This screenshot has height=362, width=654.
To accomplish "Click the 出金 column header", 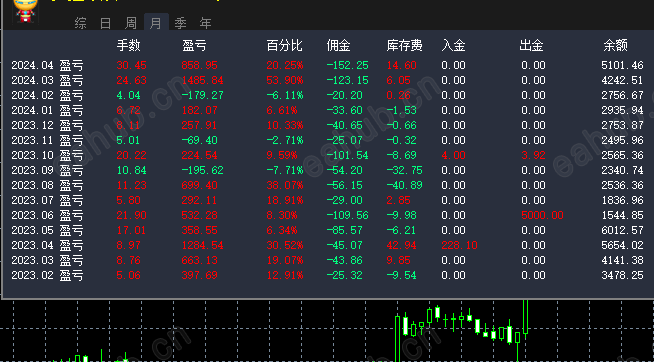I will coord(531,45).
